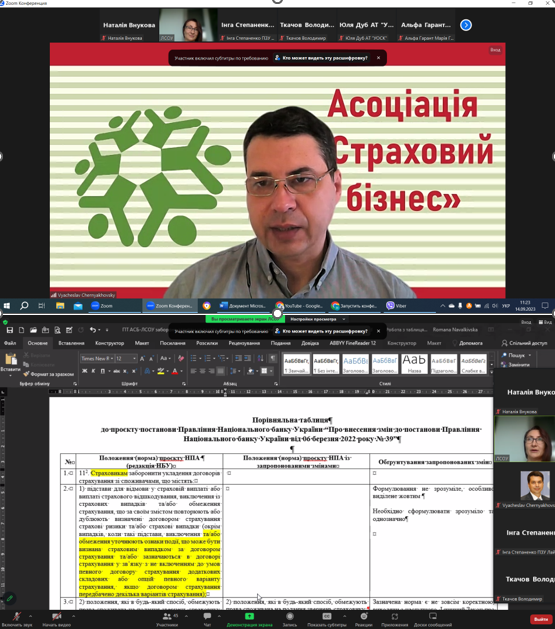
Task: Click the justify alignment icon
Action: pos(221,371)
